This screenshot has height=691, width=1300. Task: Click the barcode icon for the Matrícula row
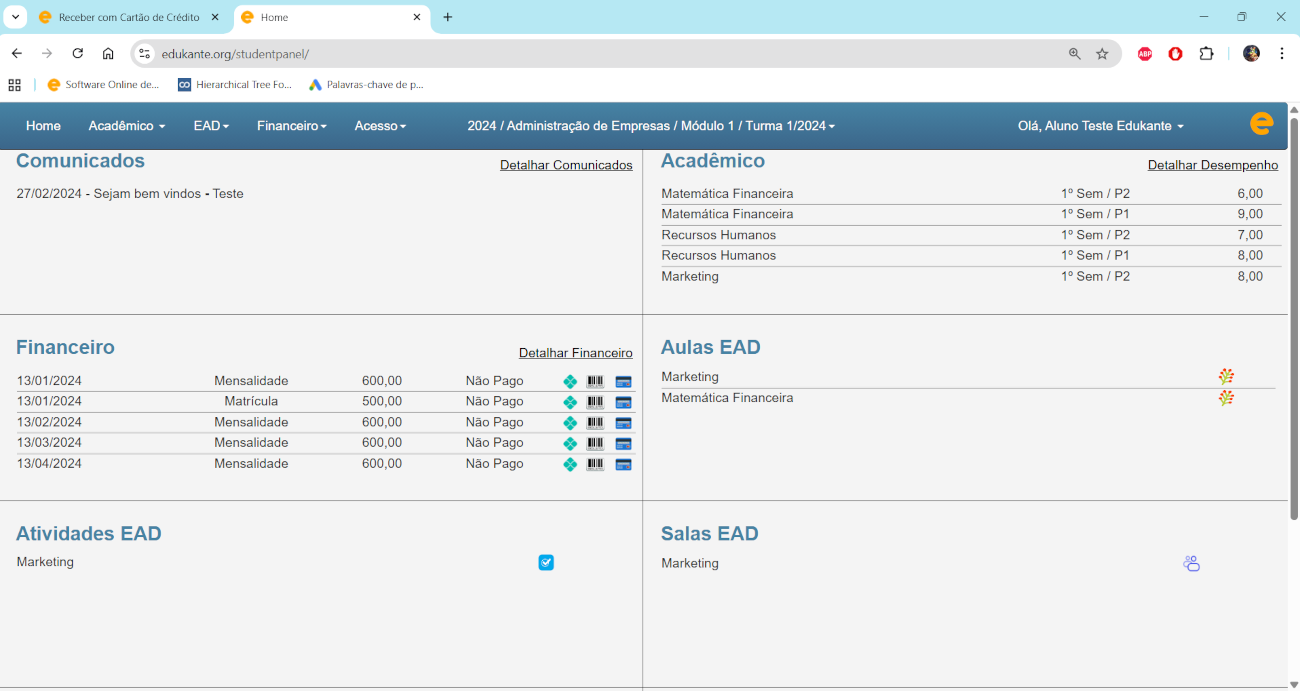tap(595, 402)
